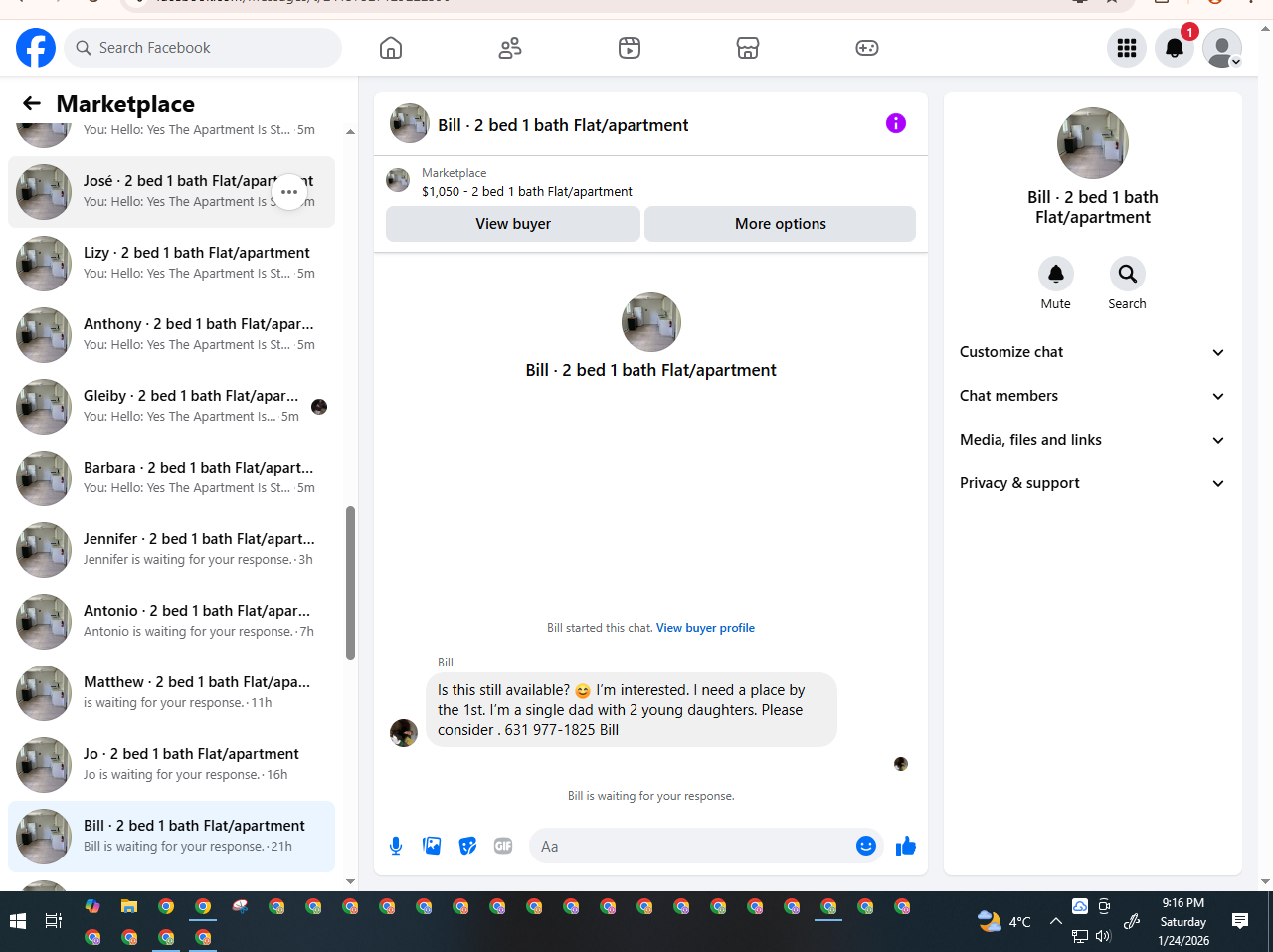Open the Facebook menu grid icon

1127,48
